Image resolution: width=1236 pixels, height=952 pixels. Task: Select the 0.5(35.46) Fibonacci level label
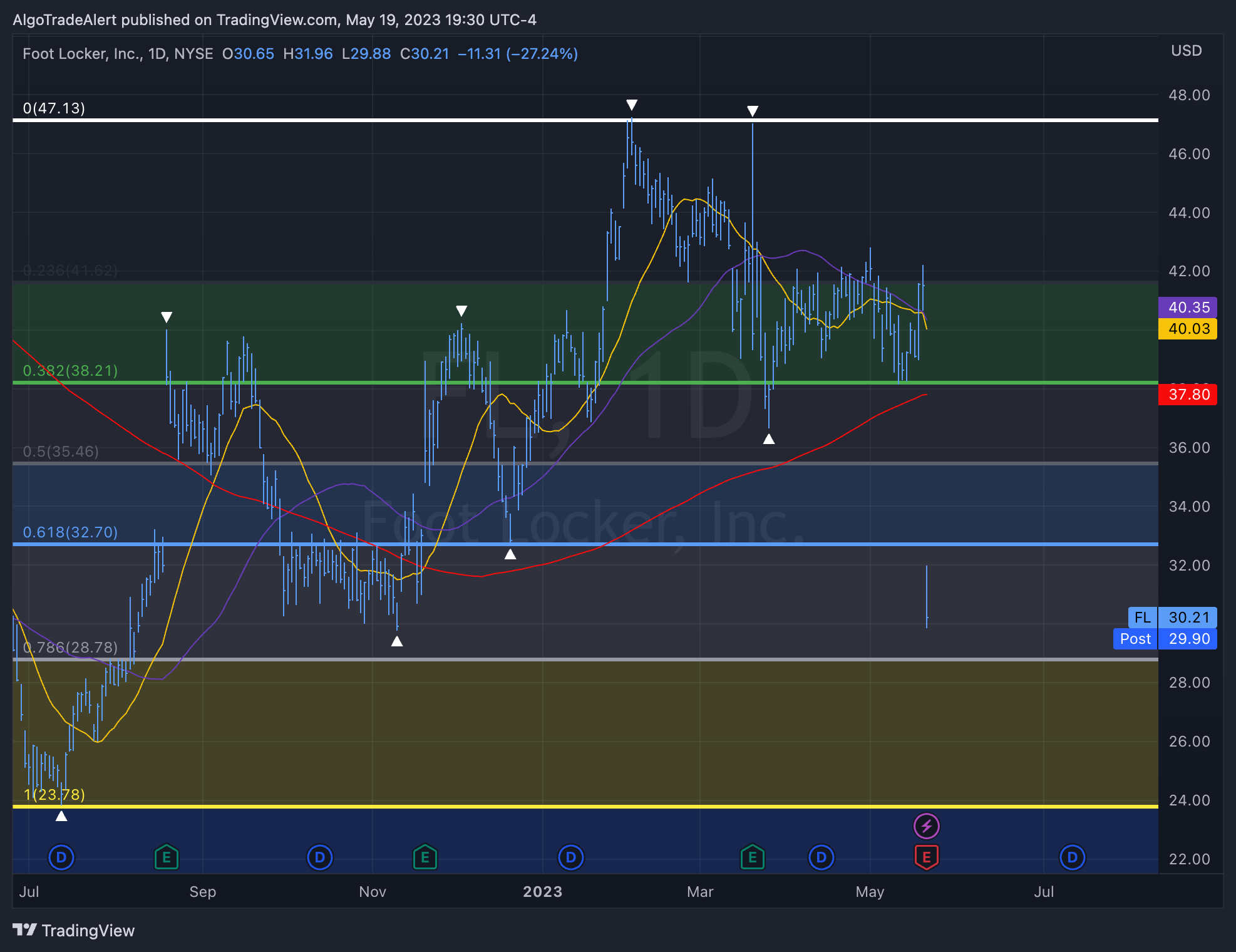coord(61,452)
